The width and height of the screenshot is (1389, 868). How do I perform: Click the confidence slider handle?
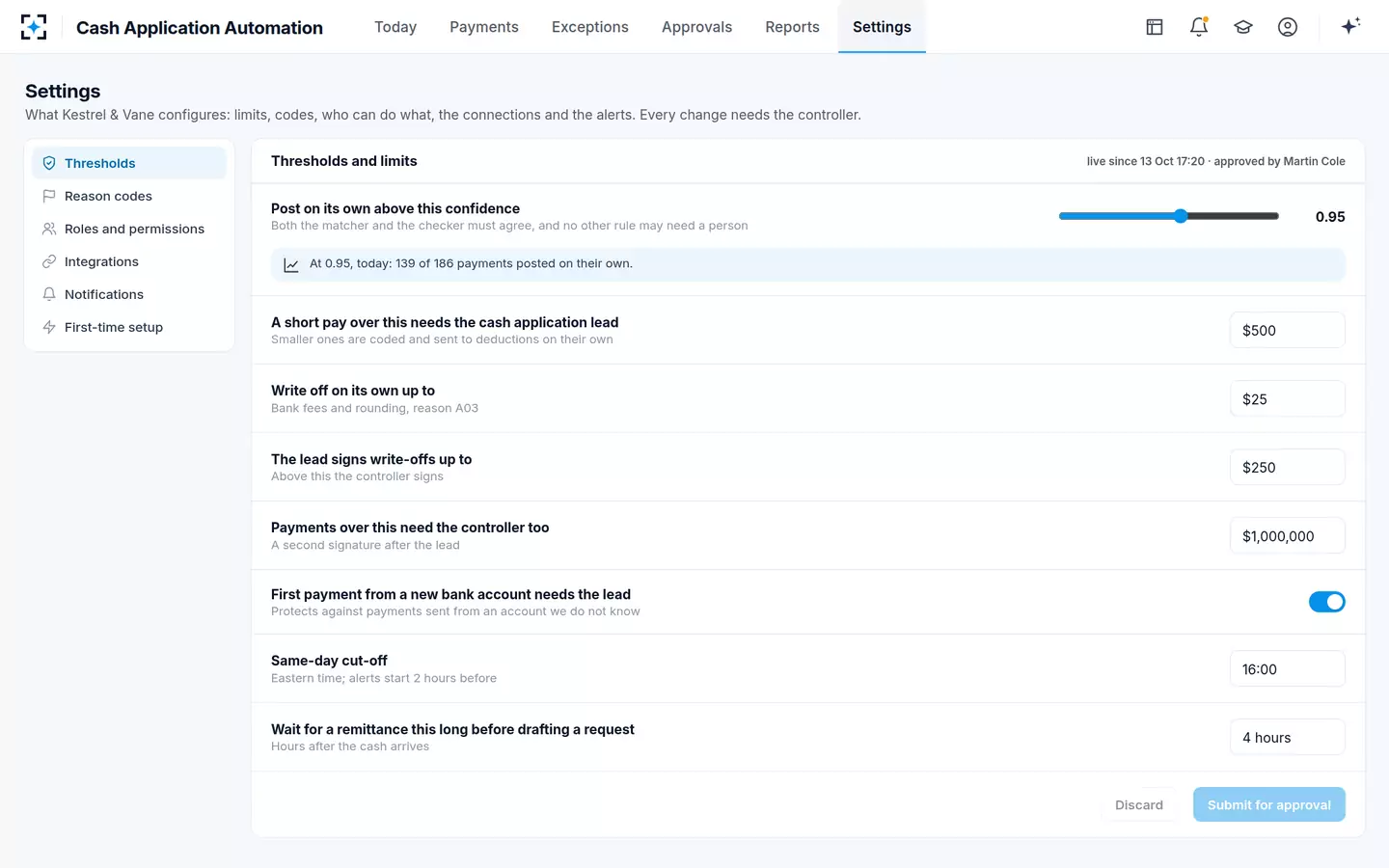[1181, 216]
